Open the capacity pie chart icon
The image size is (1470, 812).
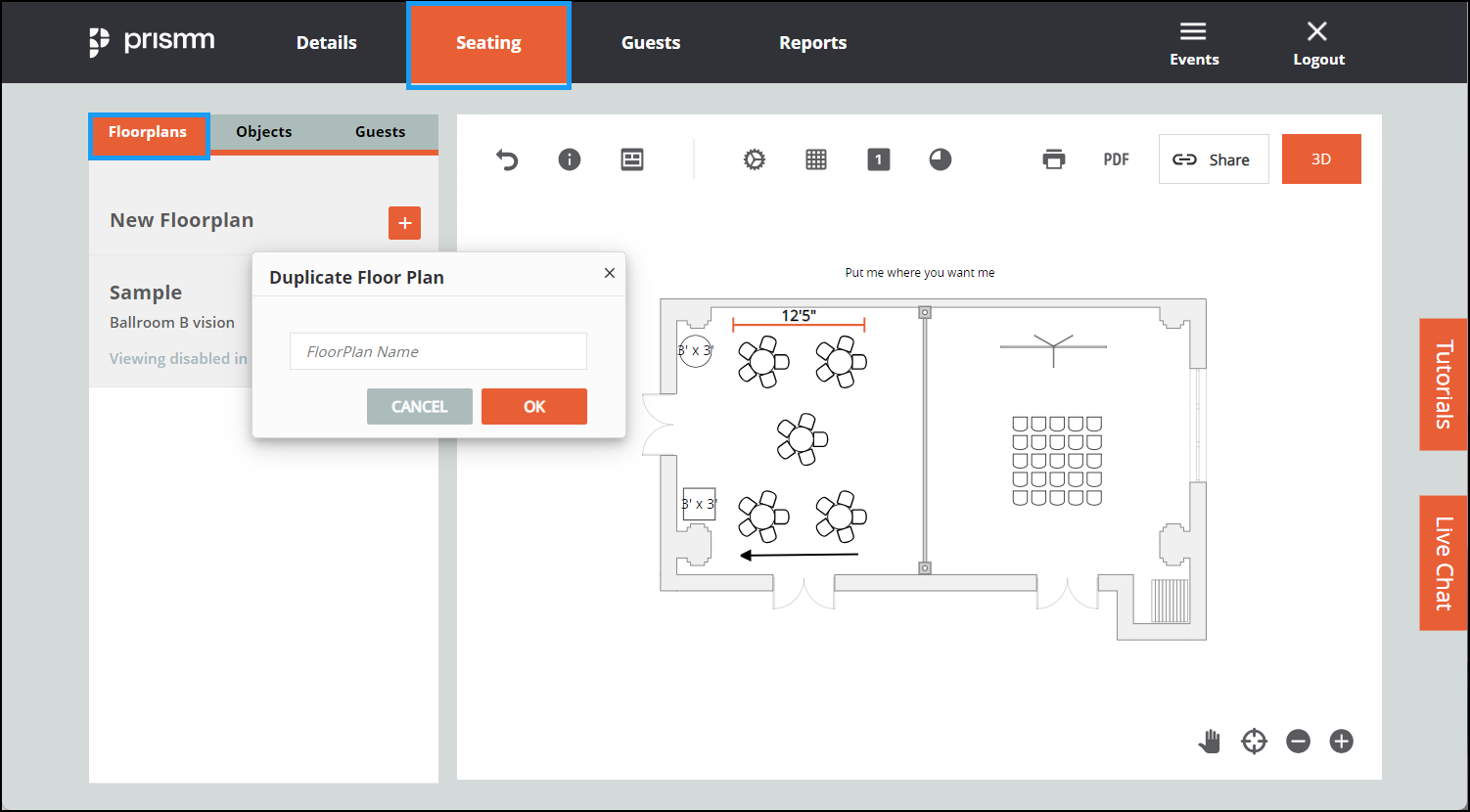(940, 158)
